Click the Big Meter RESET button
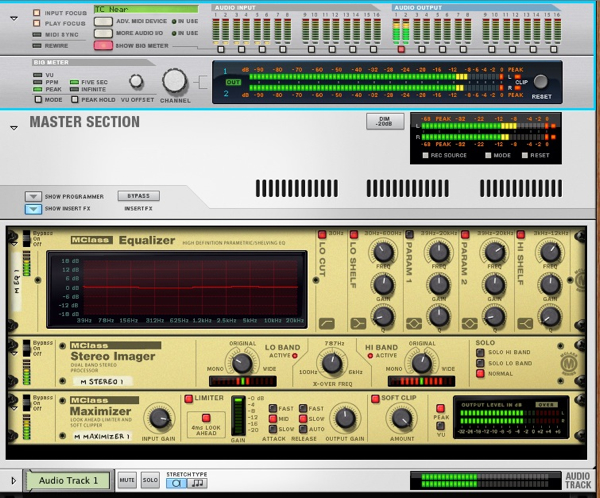This screenshot has width=600, height=498. coord(541,81)
